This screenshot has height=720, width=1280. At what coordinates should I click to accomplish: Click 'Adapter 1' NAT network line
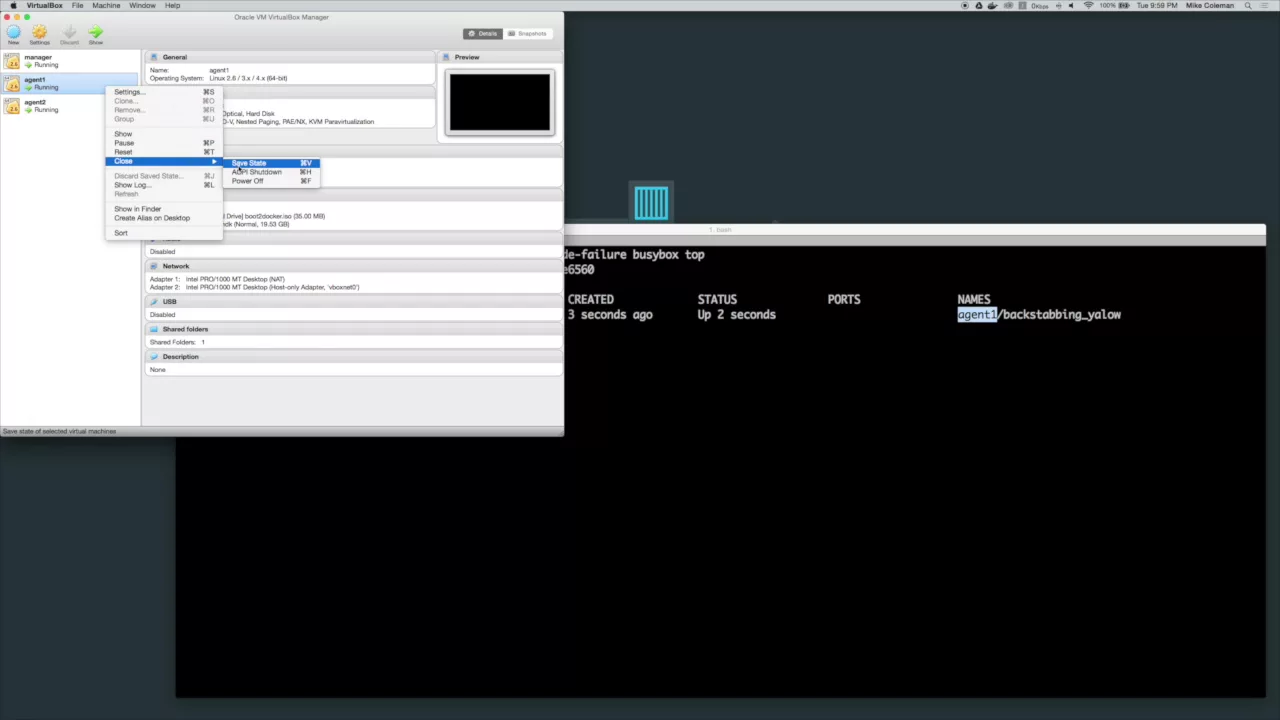tap(218, 279)
